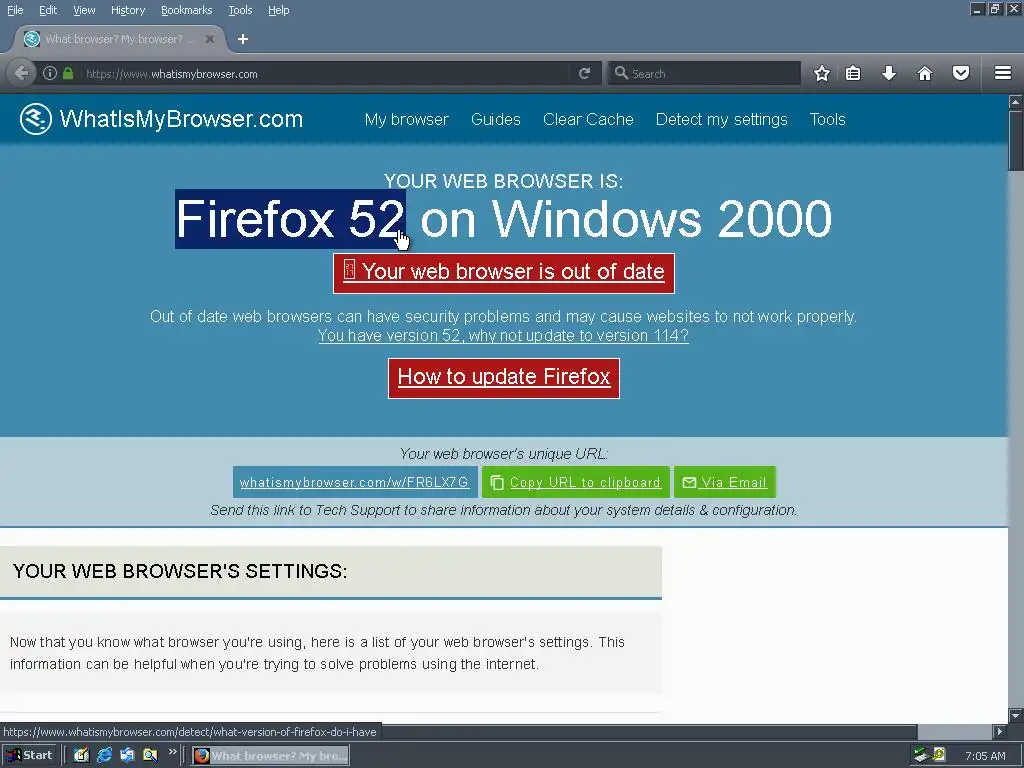Launch Outlook Express from quick launch
The height and width of the screenshot is (768, 1024).
(127, 755)
